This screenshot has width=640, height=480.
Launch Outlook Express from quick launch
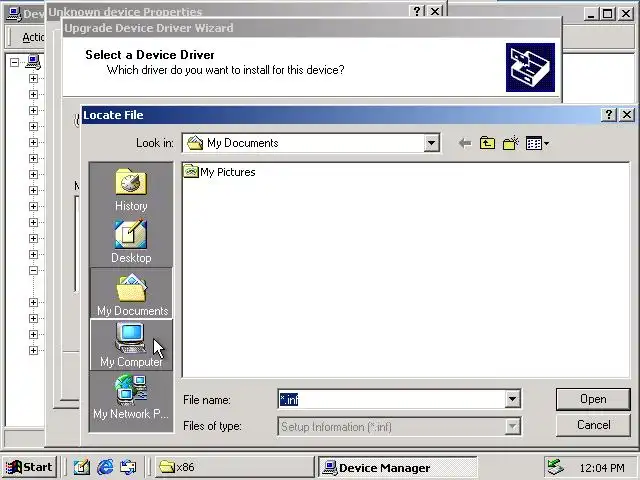[x=128, y=467]
